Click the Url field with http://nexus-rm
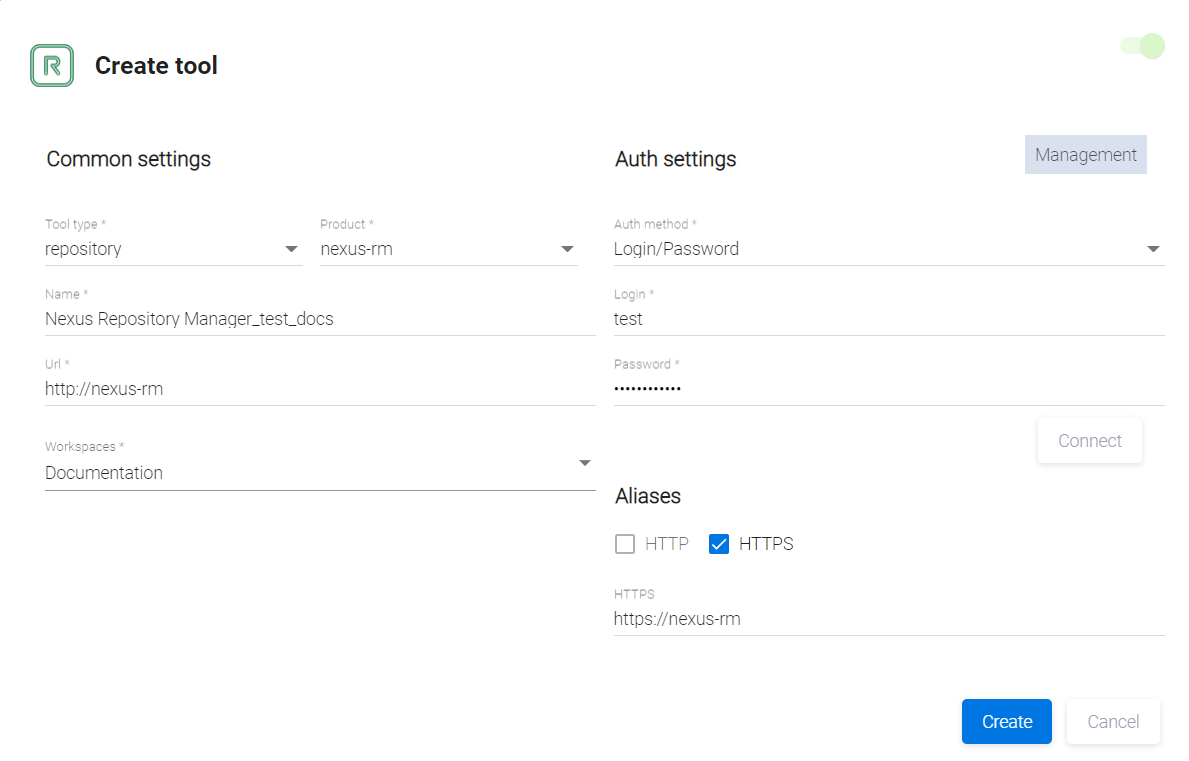 [320, 389]
